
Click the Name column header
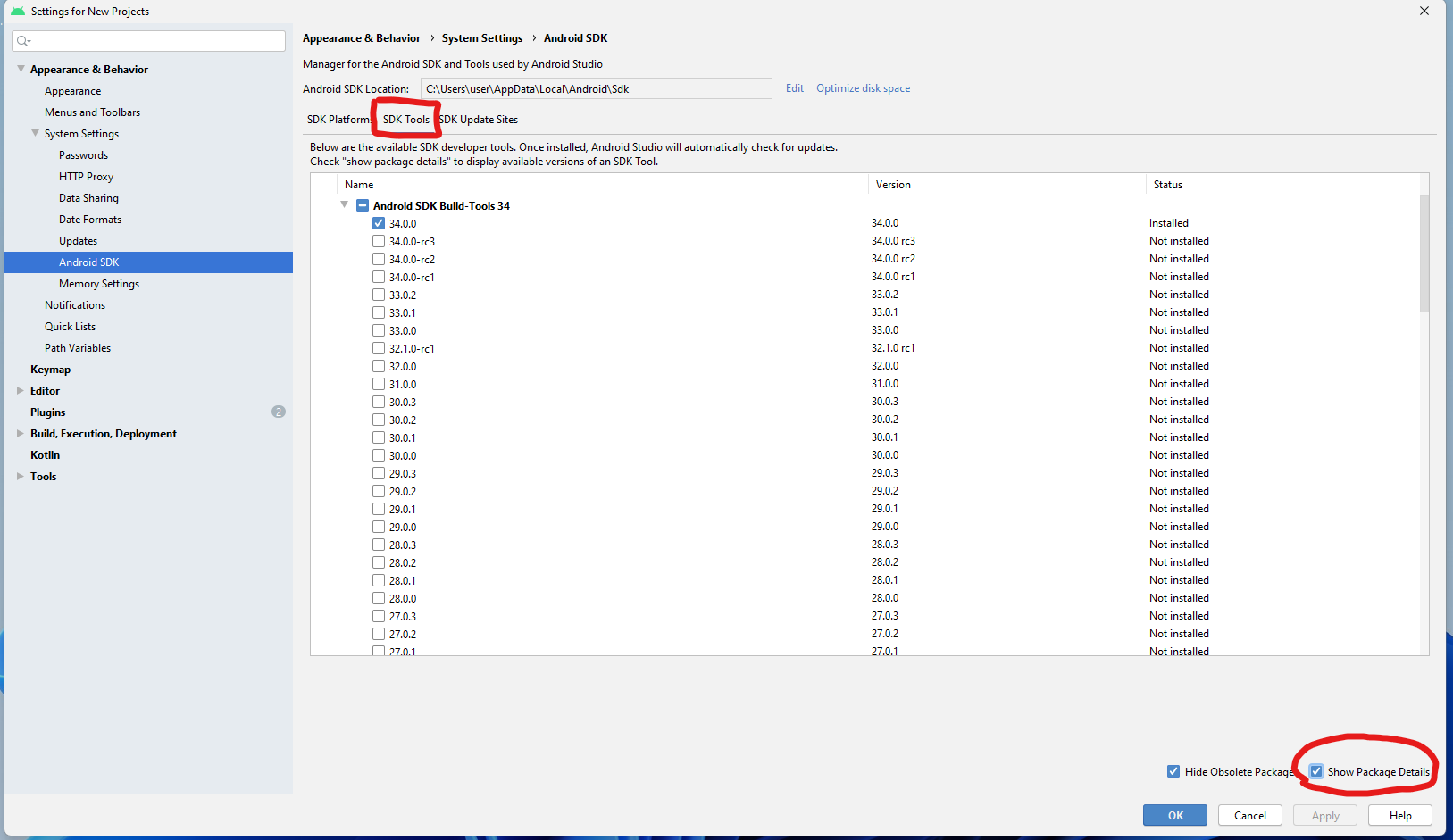(x=603, y=185)
